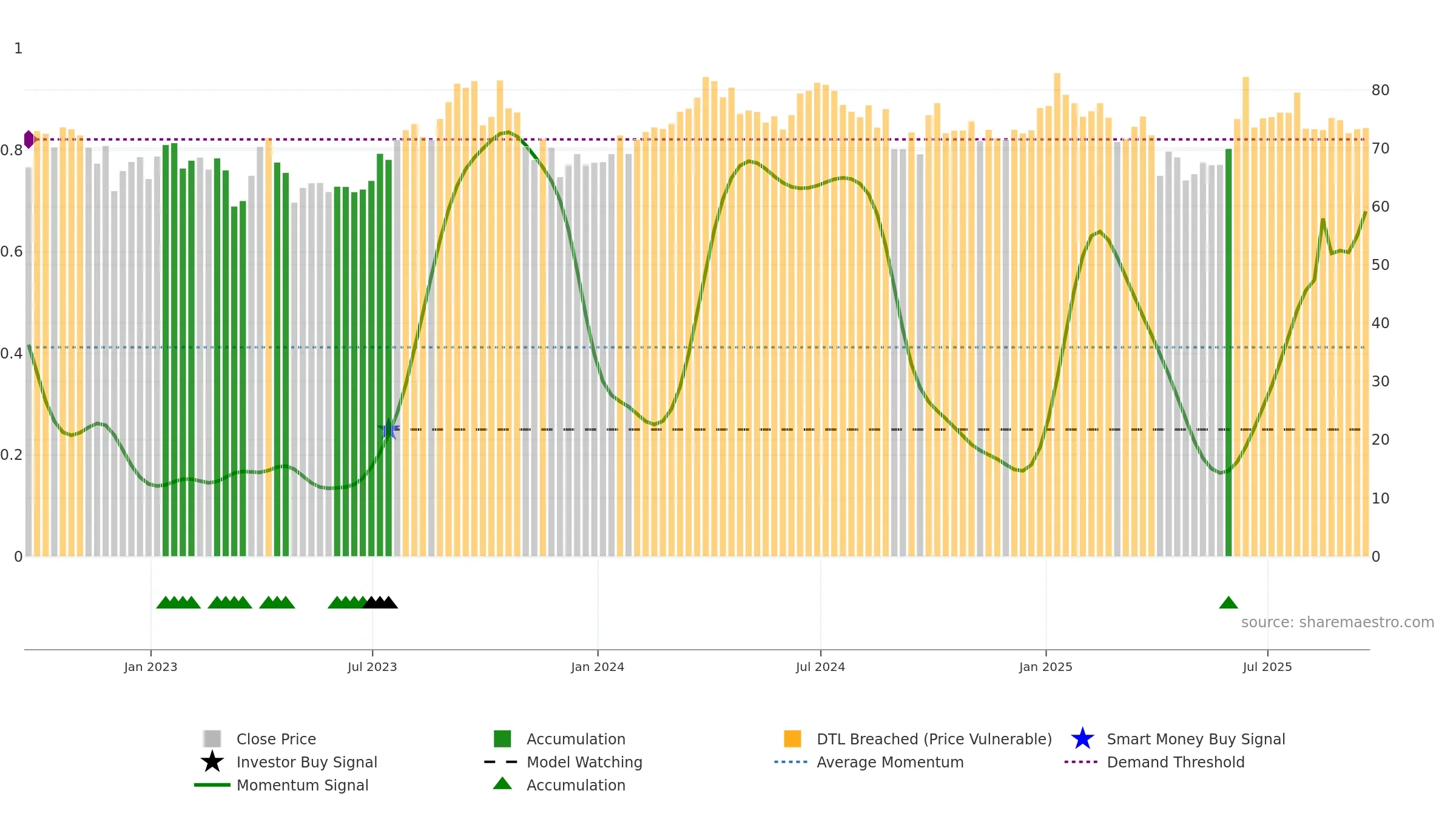
Task: Click the orange DTL Breached swatch
Action: 792,739
